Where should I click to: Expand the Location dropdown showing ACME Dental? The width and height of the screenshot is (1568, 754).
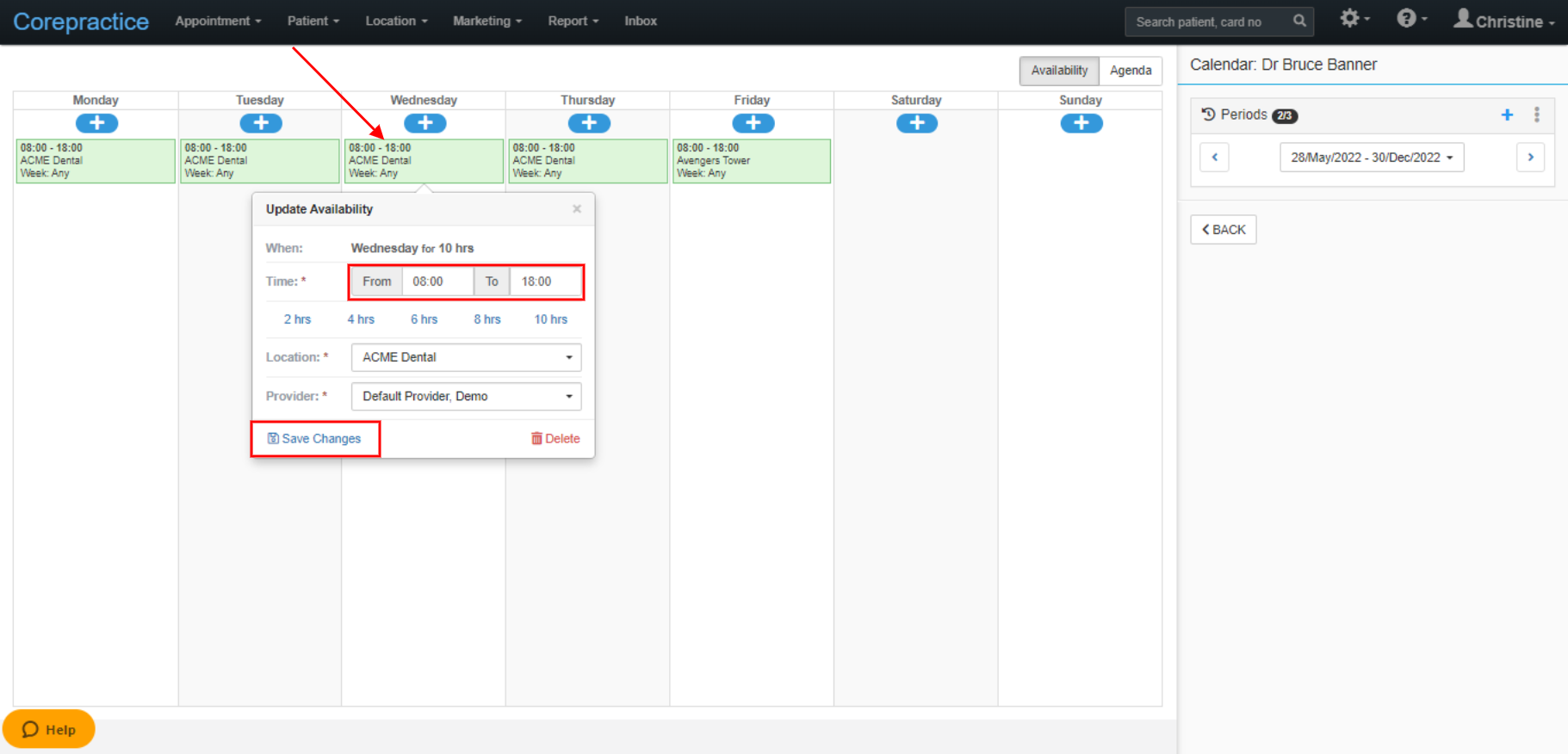(466, 357)
